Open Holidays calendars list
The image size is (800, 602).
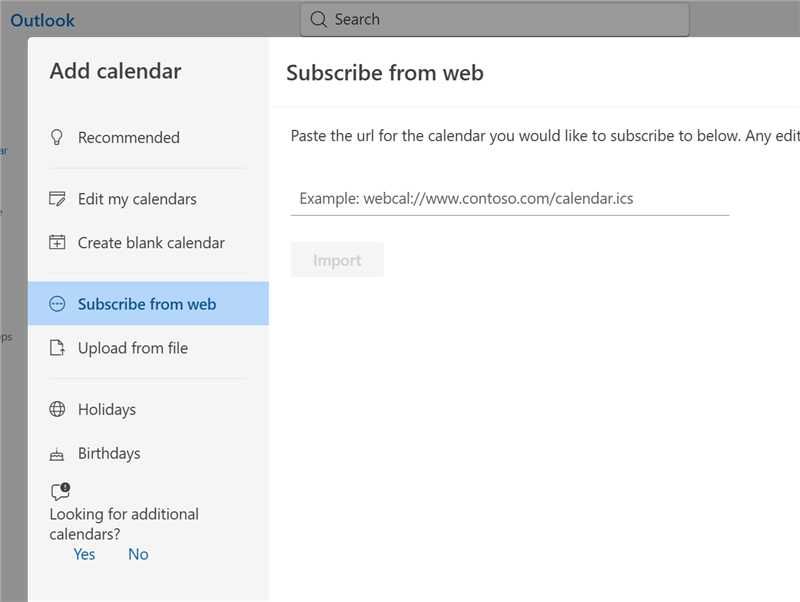[x=106, y=409]
